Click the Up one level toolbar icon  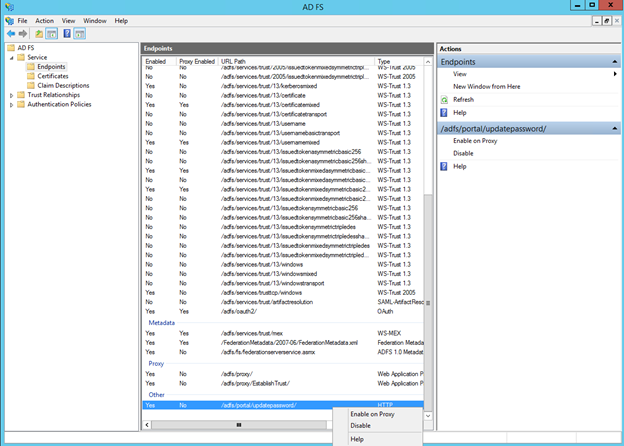pyautogui.click(x=39, y=34)
